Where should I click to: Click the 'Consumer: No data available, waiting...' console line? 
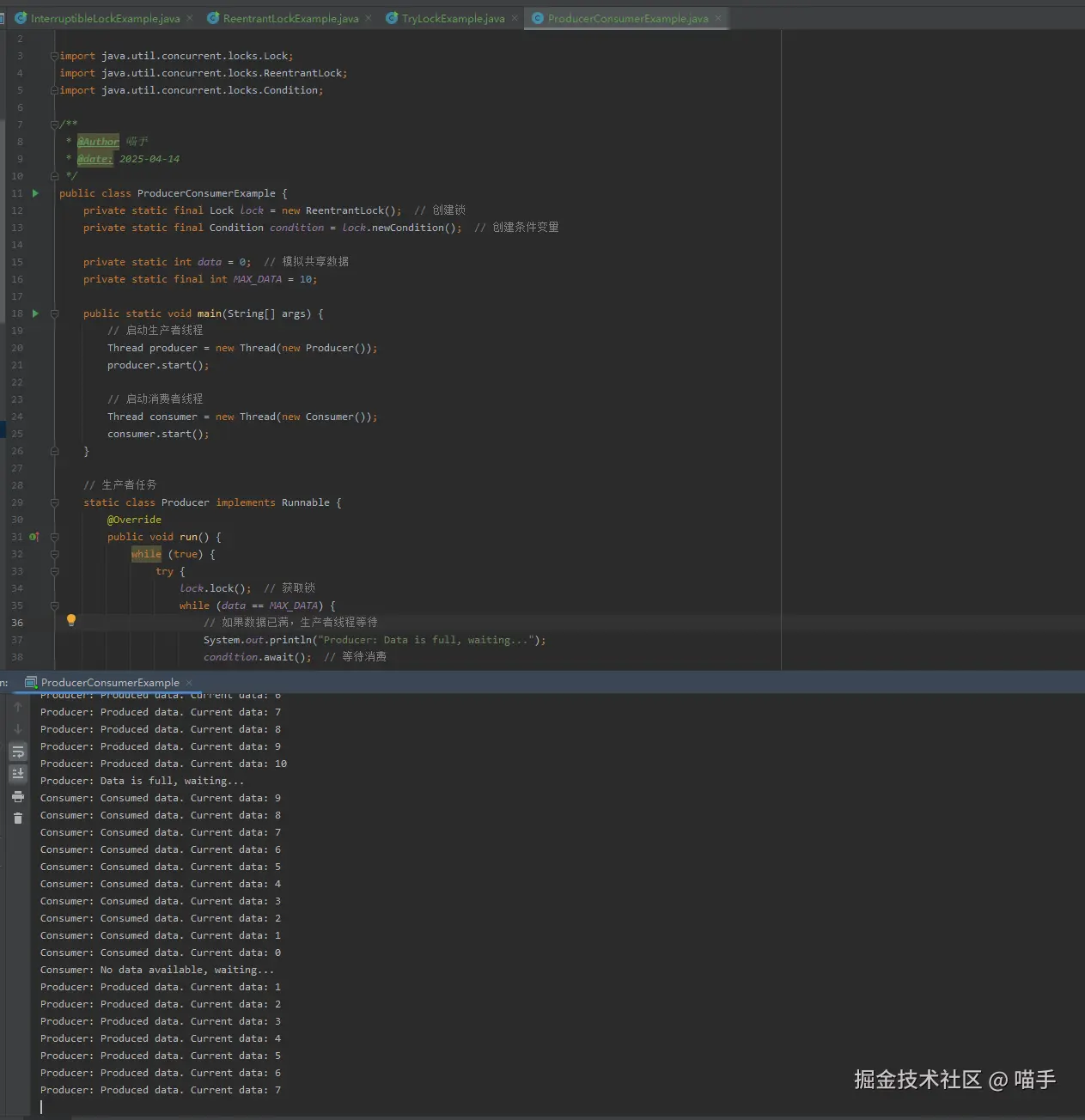[x=157, y=970]
